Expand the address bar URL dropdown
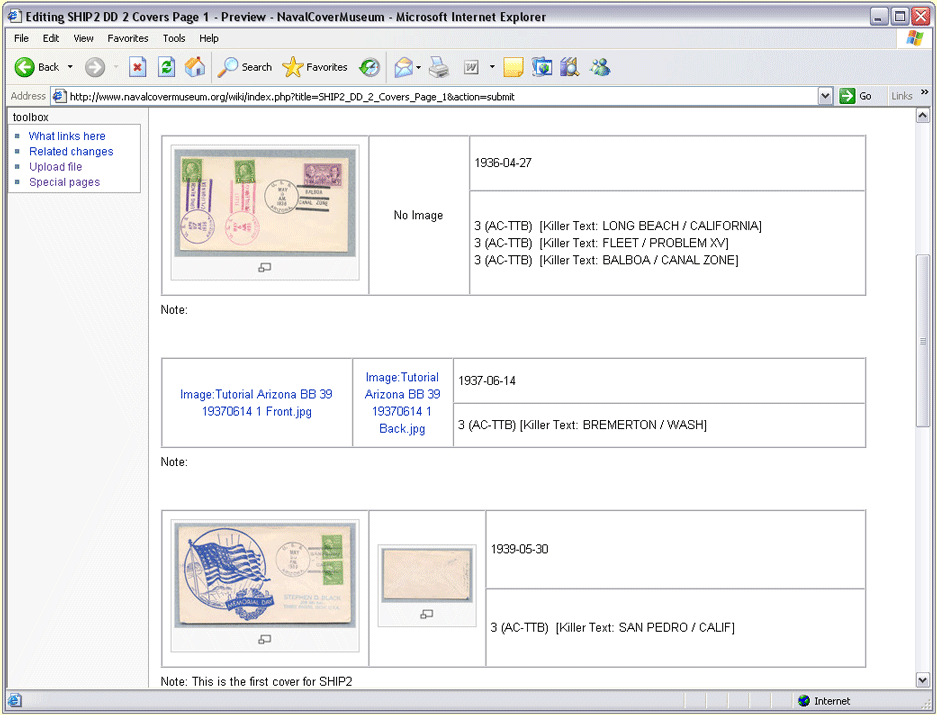This screenshot has height=715, width=937. click(x=825, y=96)
